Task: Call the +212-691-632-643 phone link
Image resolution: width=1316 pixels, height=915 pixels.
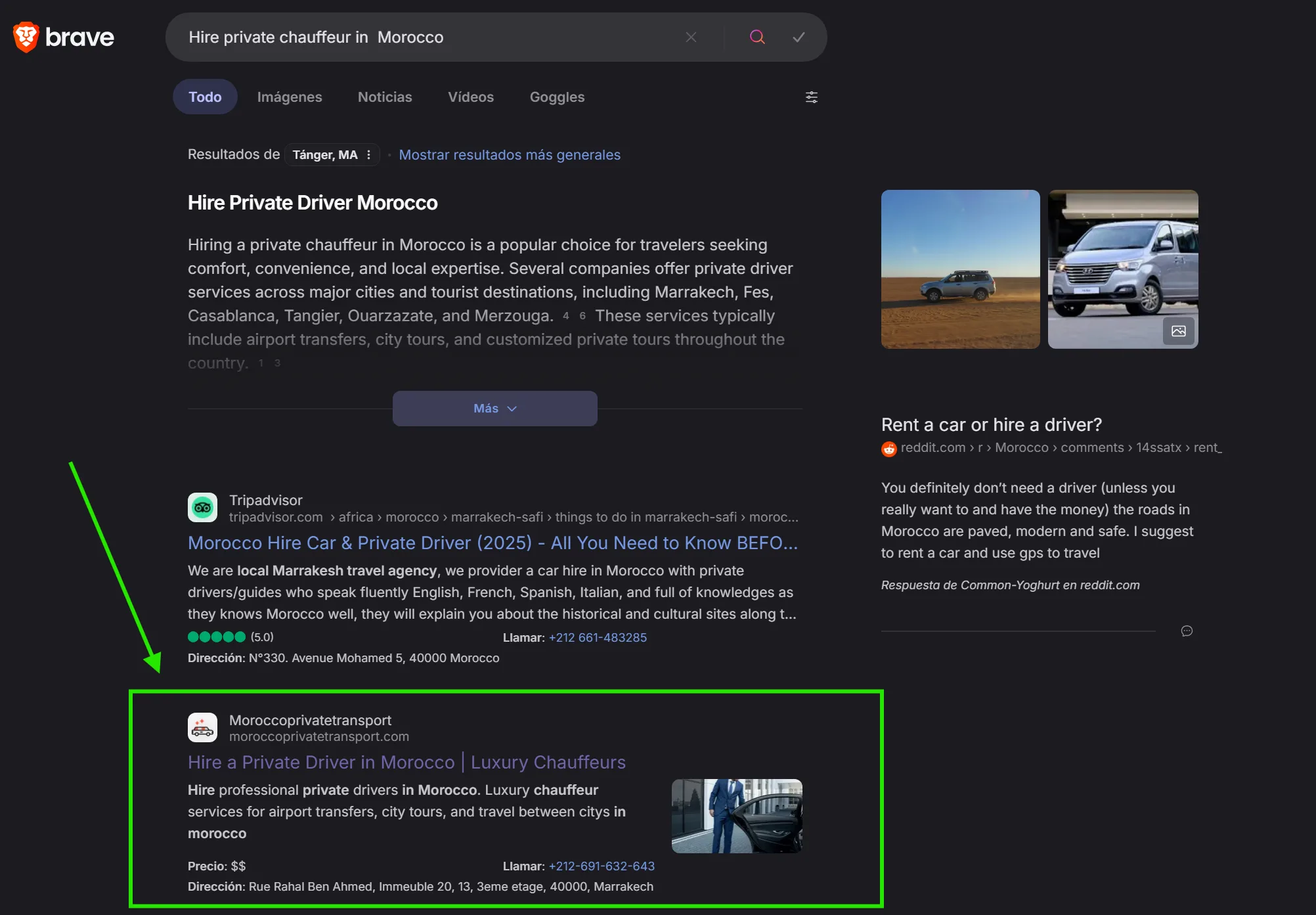Action: click(602, 866)
